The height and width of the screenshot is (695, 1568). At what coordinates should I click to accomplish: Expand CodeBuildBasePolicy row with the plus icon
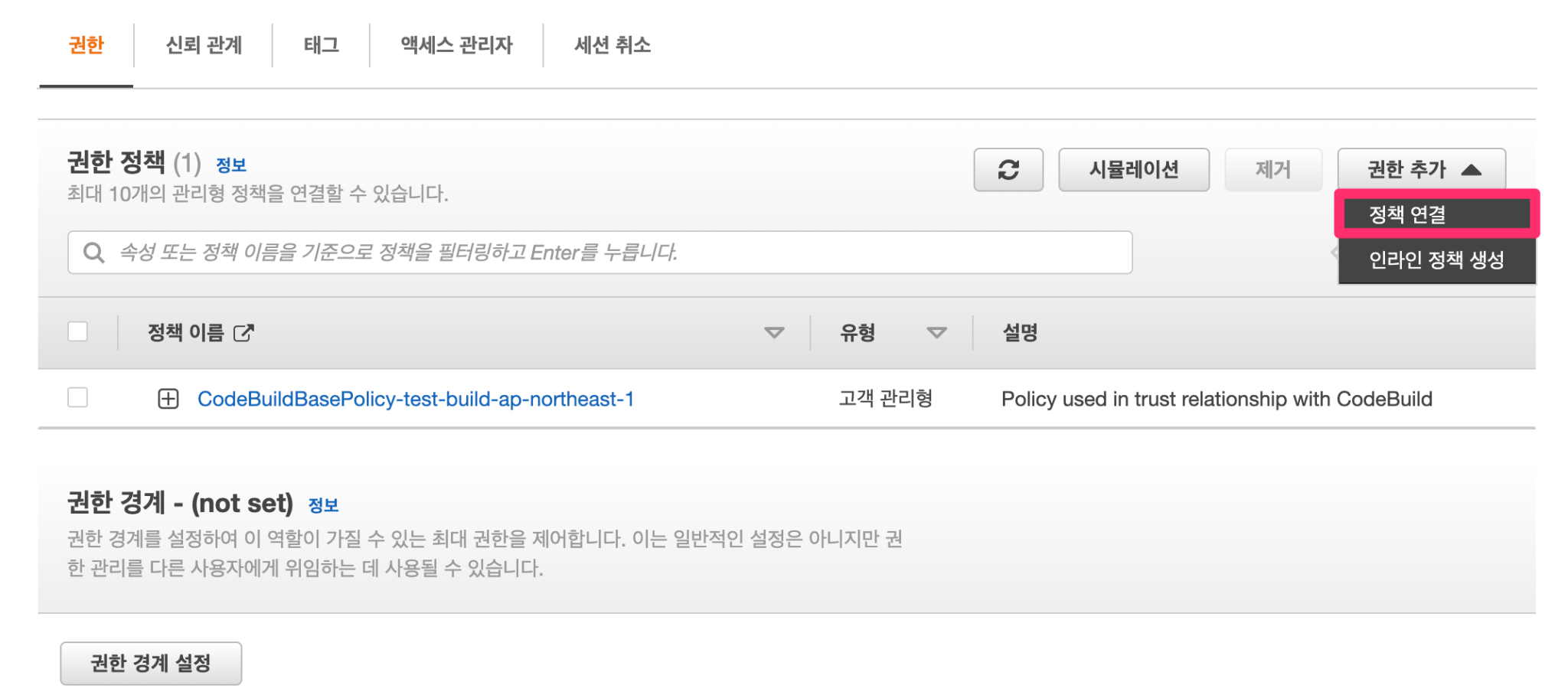pos(168,399)
